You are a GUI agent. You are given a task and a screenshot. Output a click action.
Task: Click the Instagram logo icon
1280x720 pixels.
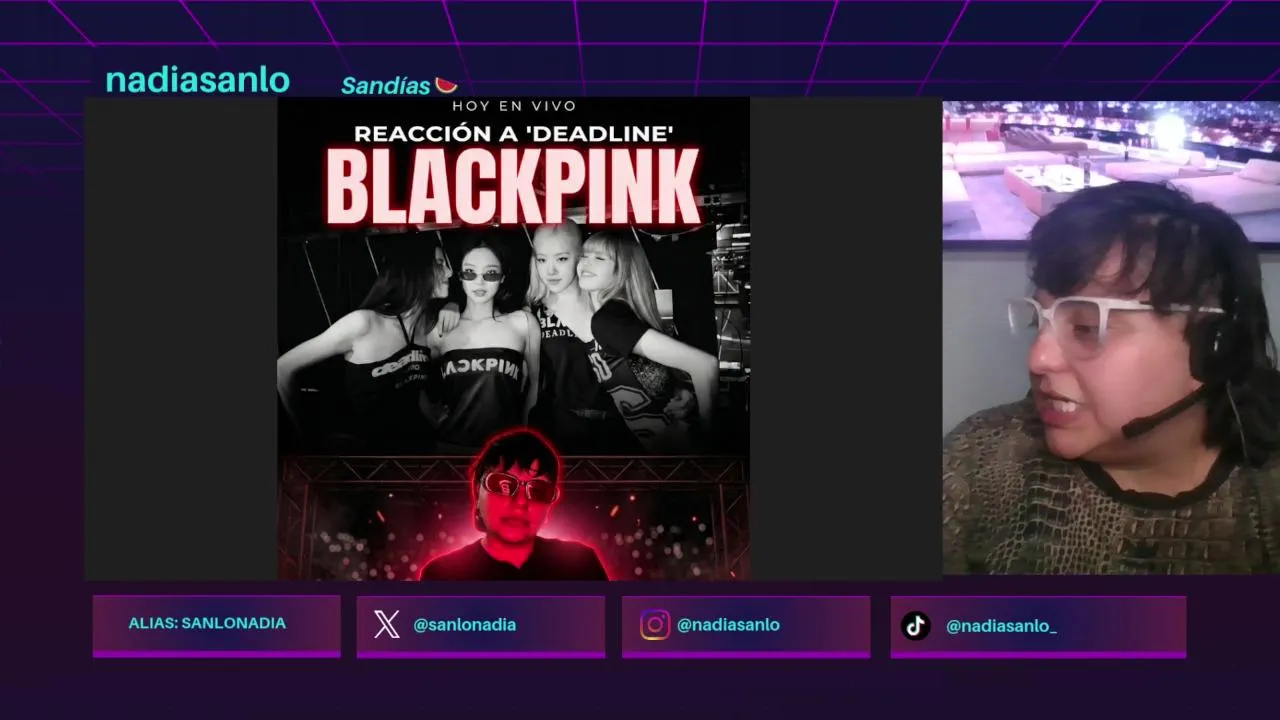(655, 625)
